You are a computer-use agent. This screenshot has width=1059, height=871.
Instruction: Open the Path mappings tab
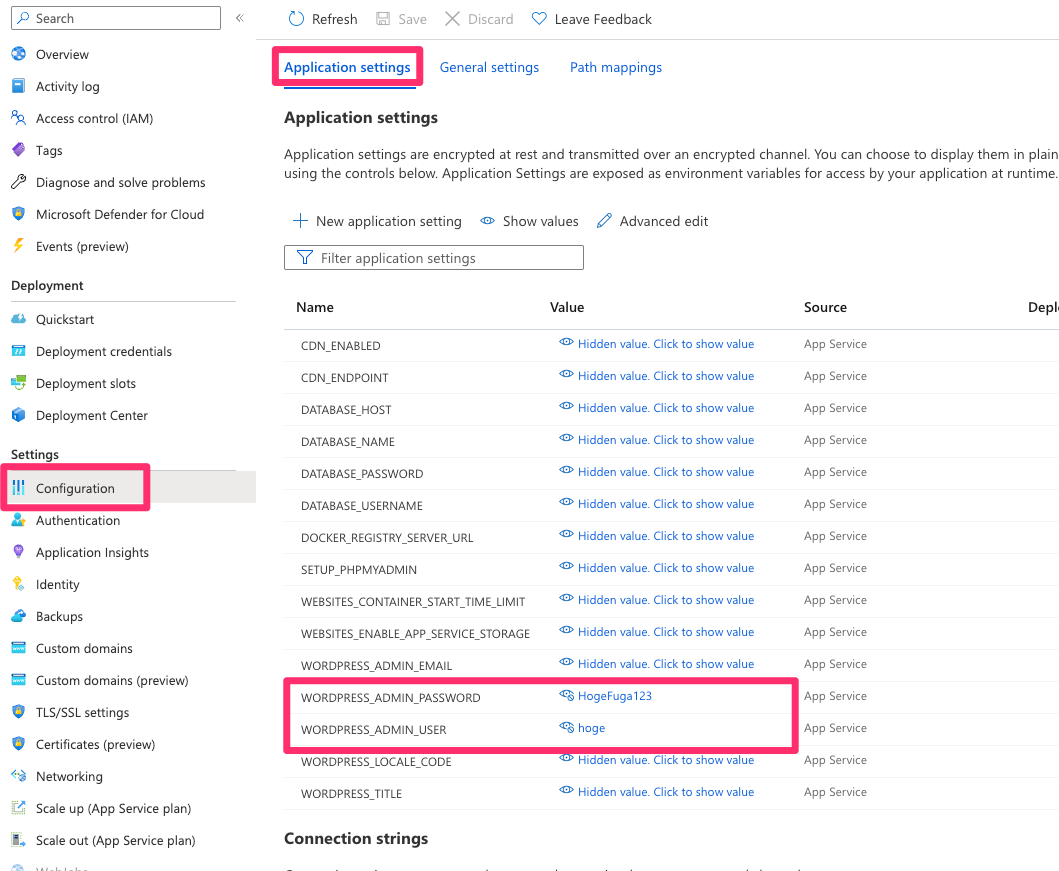[x=616, y=67]
